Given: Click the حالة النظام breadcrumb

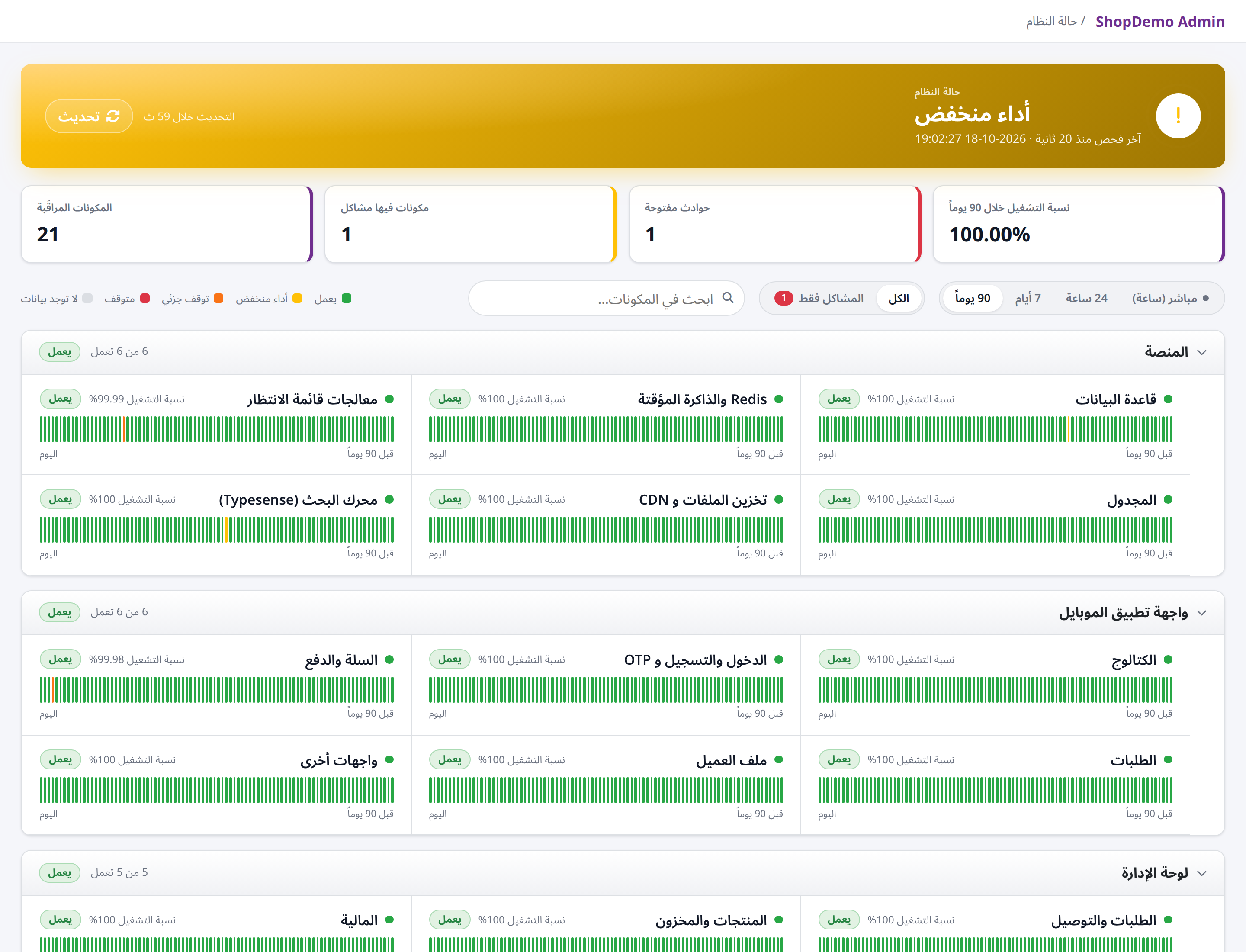Looking at the screenshot, I should pyautogui.click(x=1052, y=22).
